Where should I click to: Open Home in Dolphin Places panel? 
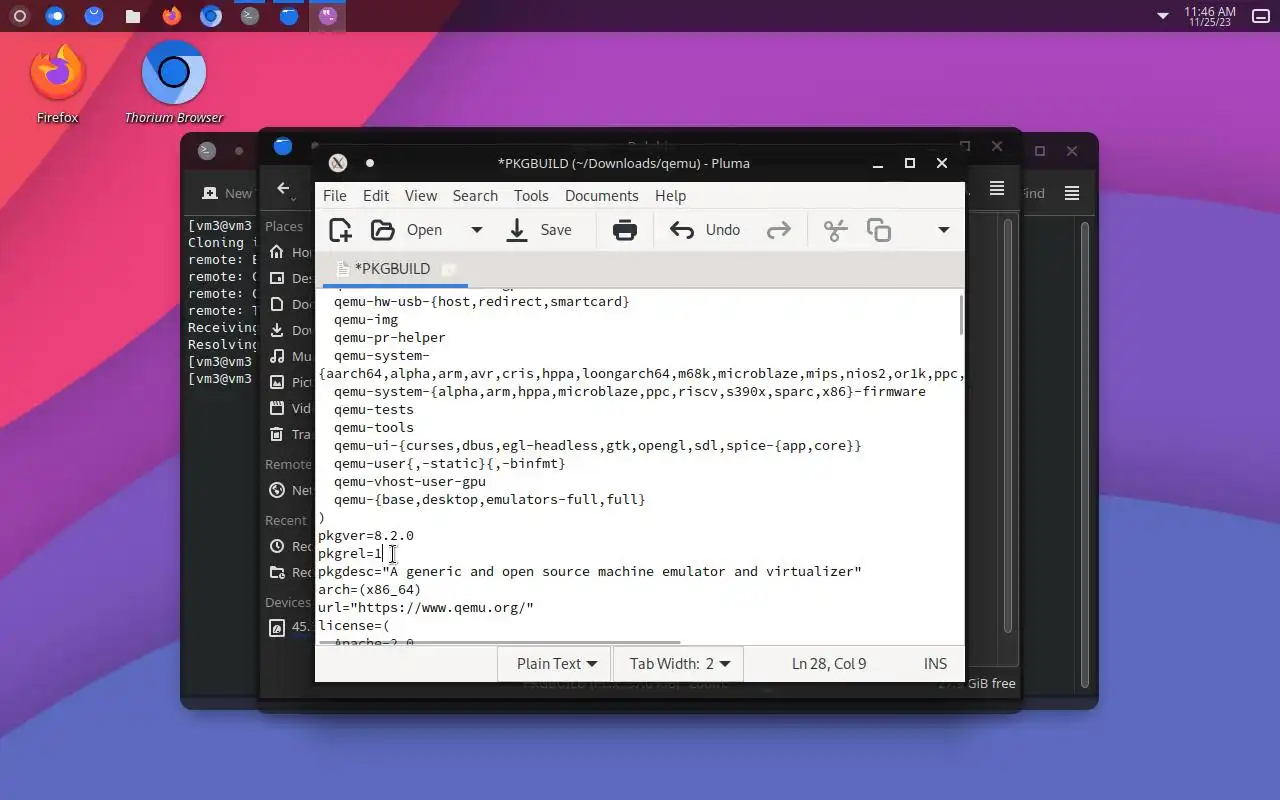coord(289,252)
